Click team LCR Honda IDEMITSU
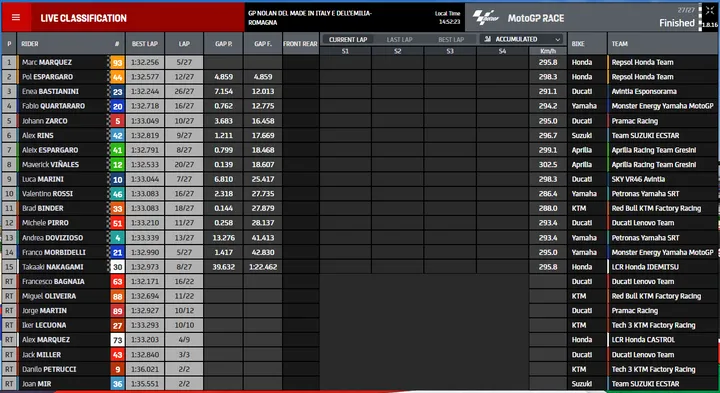Viewport: 720px width, 393px height. point(645,267)
